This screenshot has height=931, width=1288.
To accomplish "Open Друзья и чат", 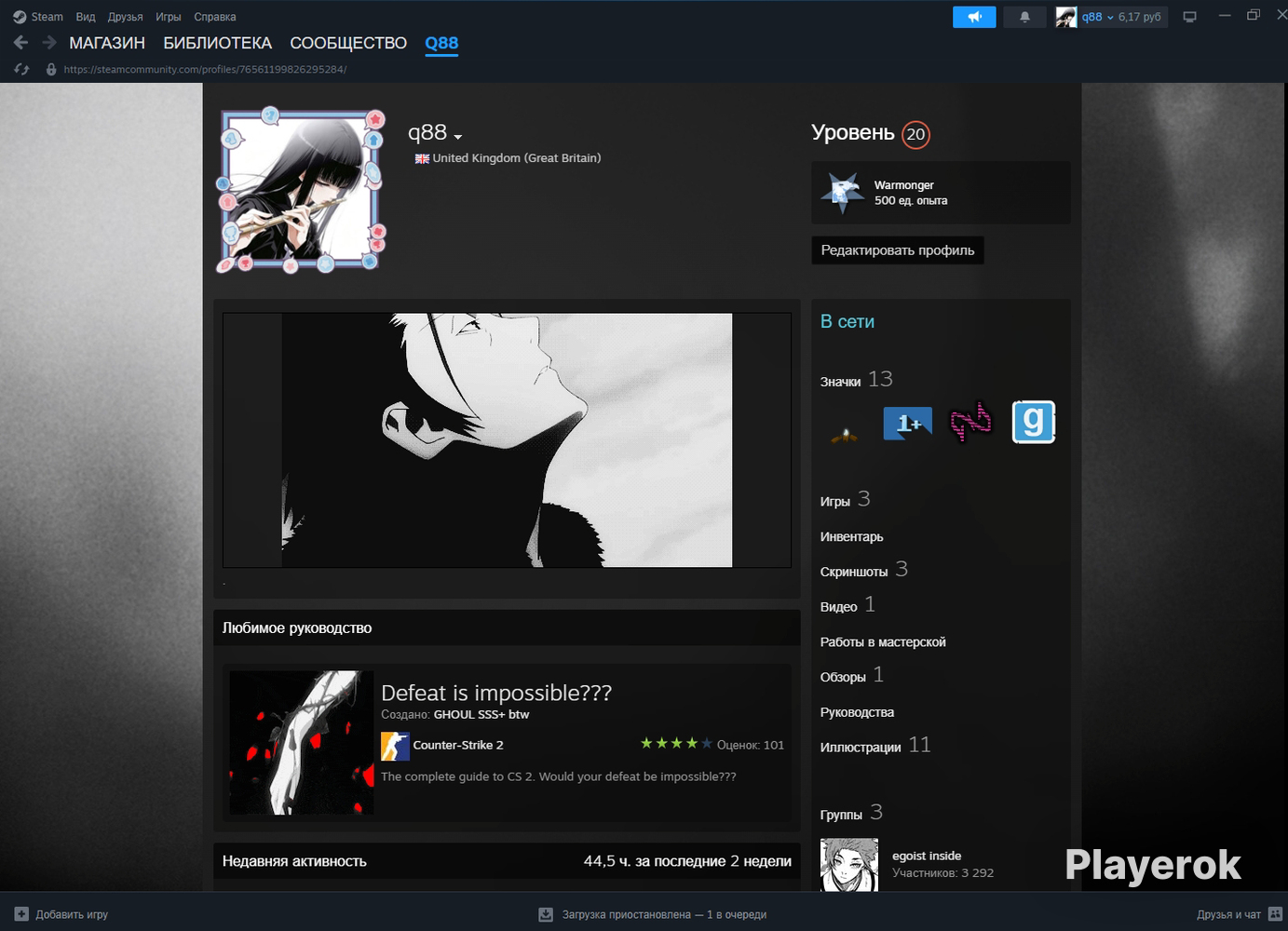I will tap(1228, 914).
